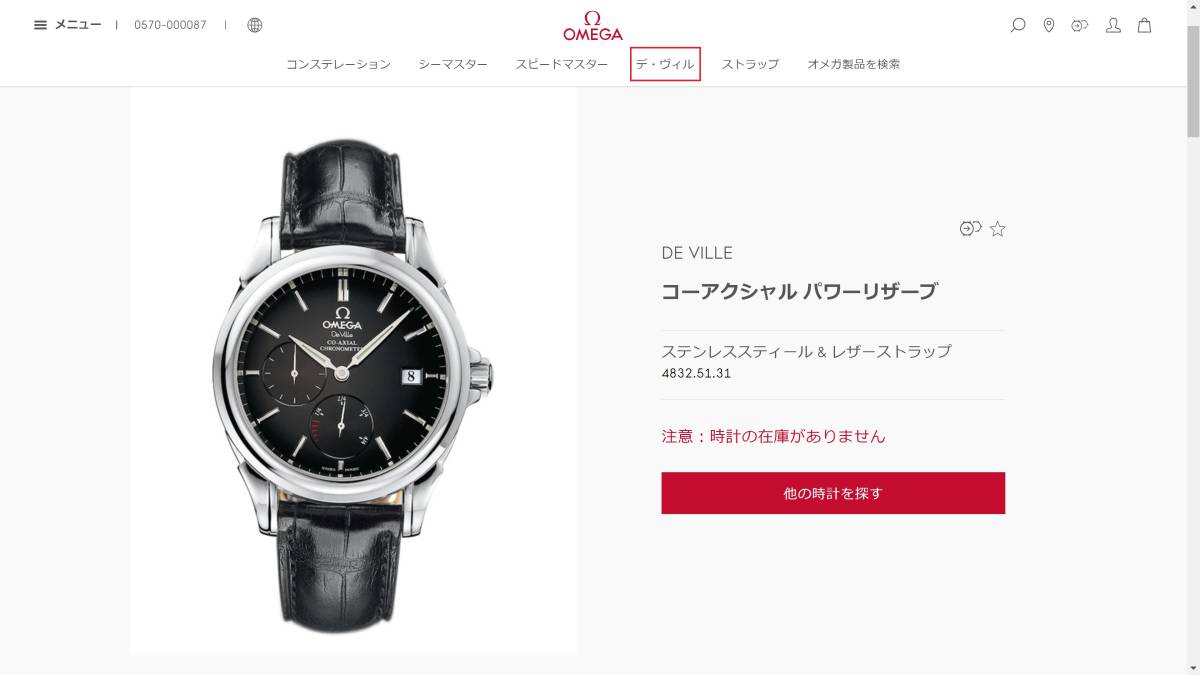Click the globe language selector icon
The width and height of the screenshot is (1200, 675).
pos(255,25)
